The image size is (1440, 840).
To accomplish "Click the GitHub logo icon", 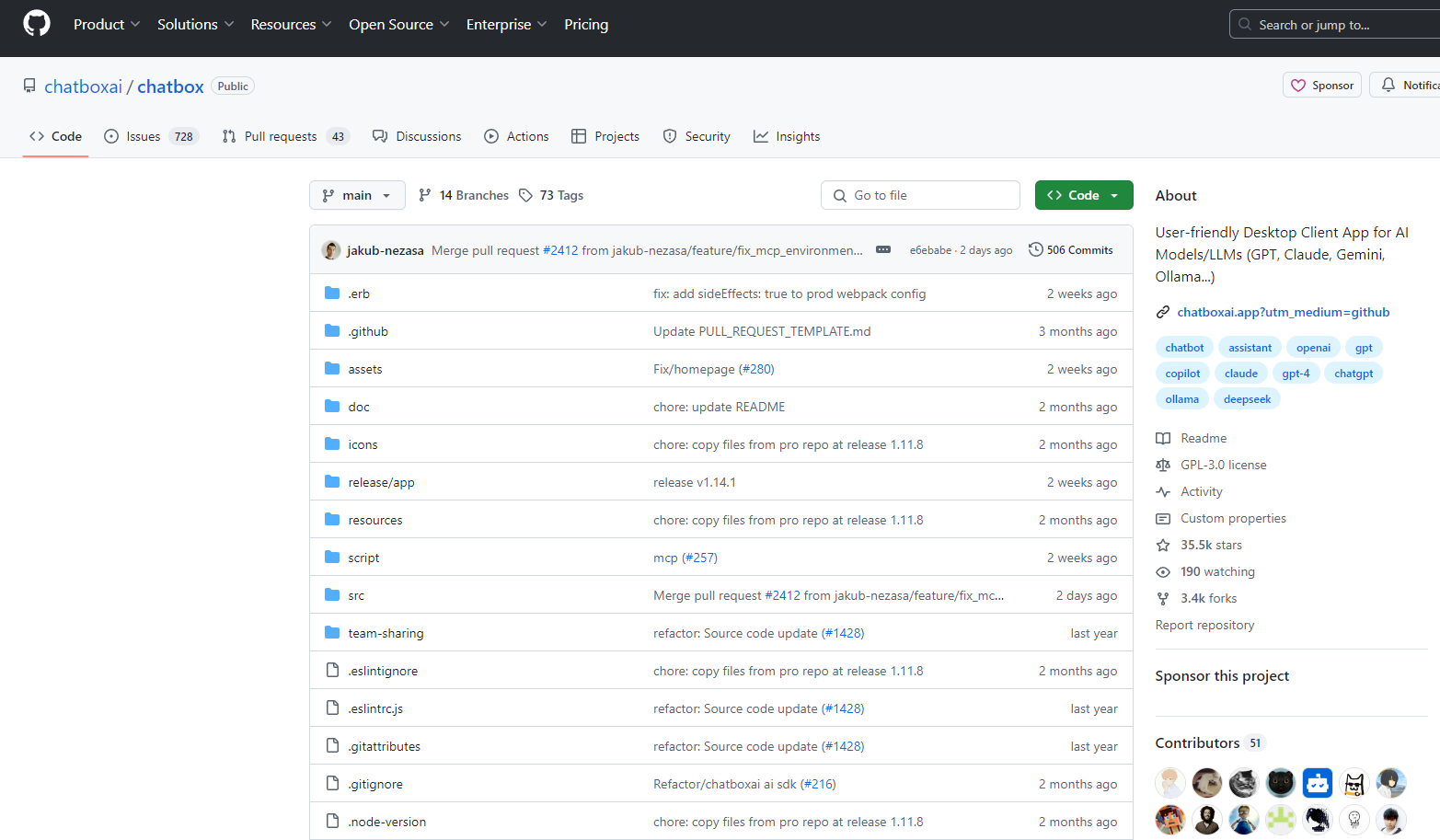I will click(37, 24).
